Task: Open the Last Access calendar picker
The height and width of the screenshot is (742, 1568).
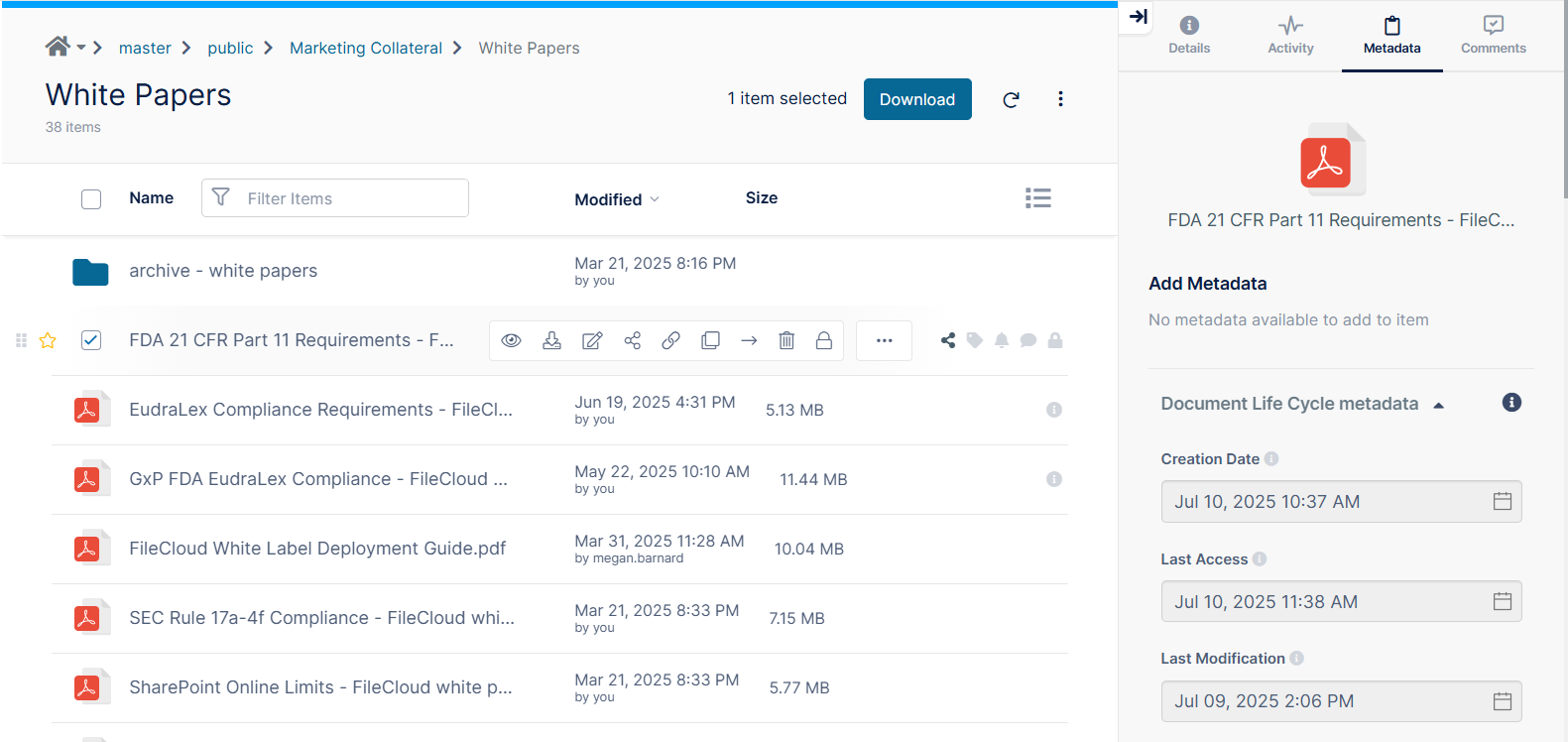Action: click(1503, 601)
